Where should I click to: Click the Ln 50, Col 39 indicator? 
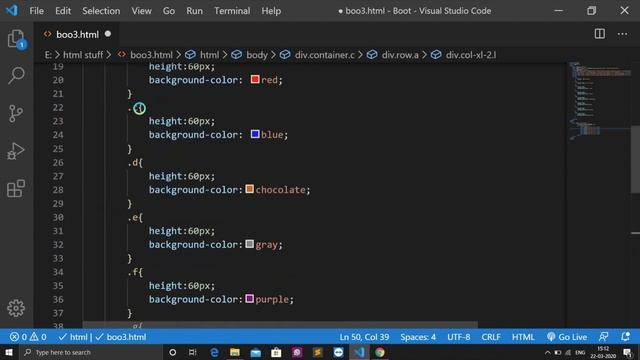pos(364,337)
